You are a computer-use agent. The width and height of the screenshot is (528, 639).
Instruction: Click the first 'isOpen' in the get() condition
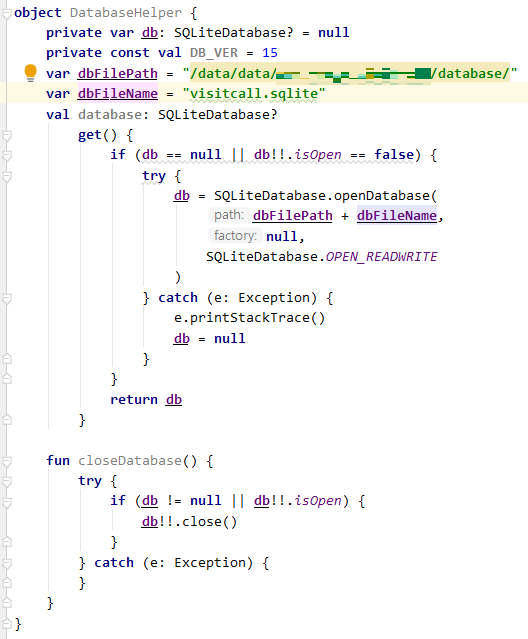pyautogui.click(x=317, y=155)
